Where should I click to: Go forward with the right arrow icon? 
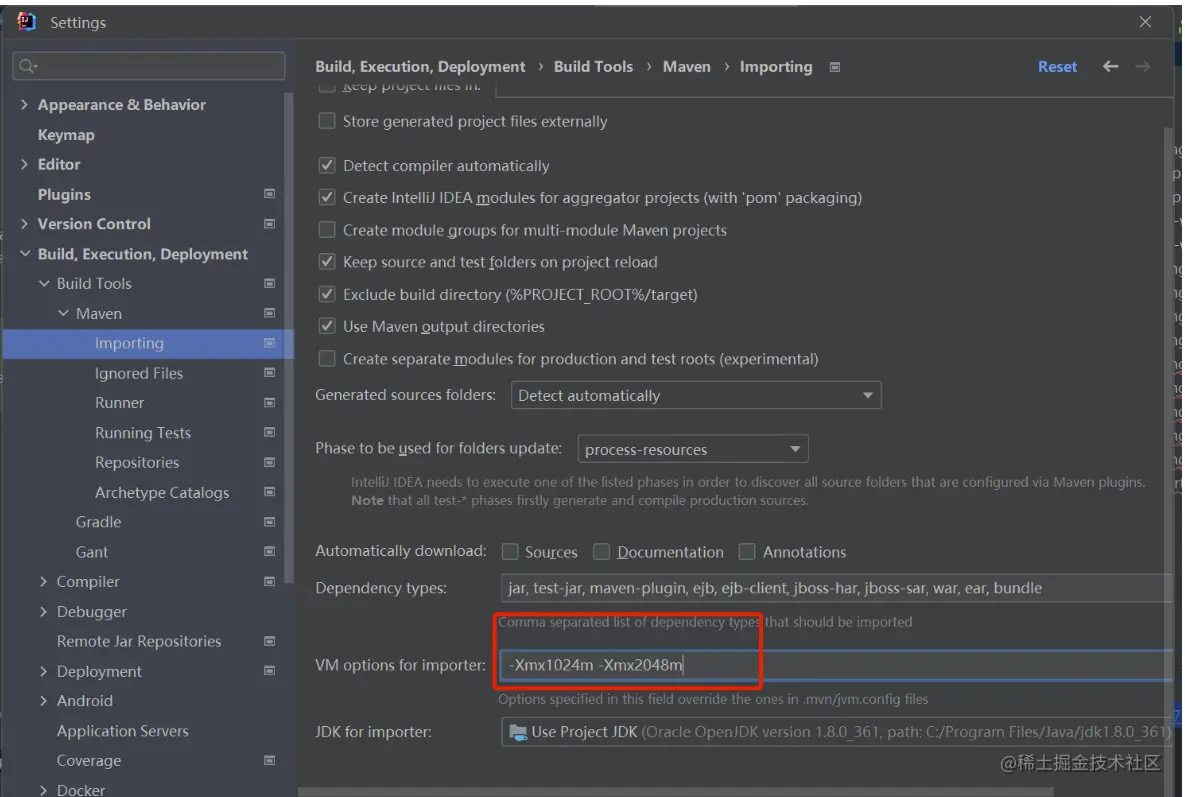(x=1143, y=66)
